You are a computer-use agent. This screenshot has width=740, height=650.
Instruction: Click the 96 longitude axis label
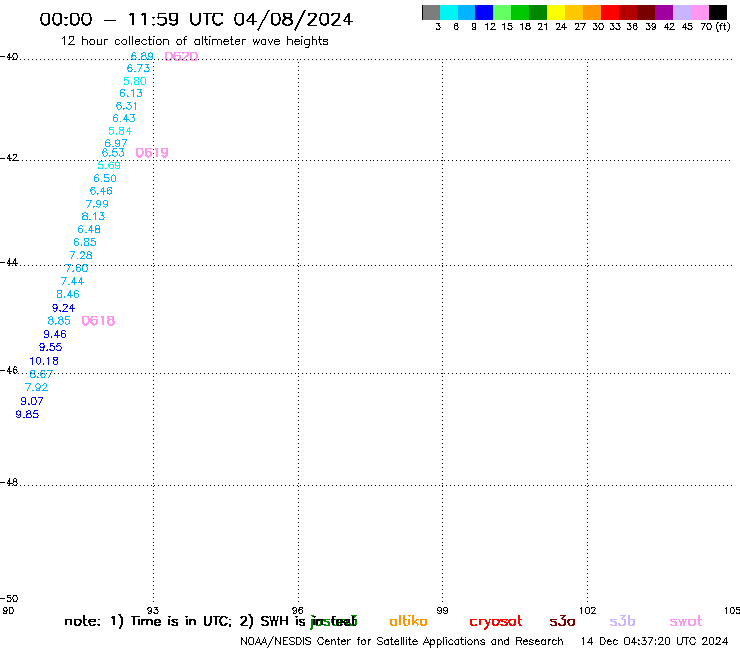point(297,611)
